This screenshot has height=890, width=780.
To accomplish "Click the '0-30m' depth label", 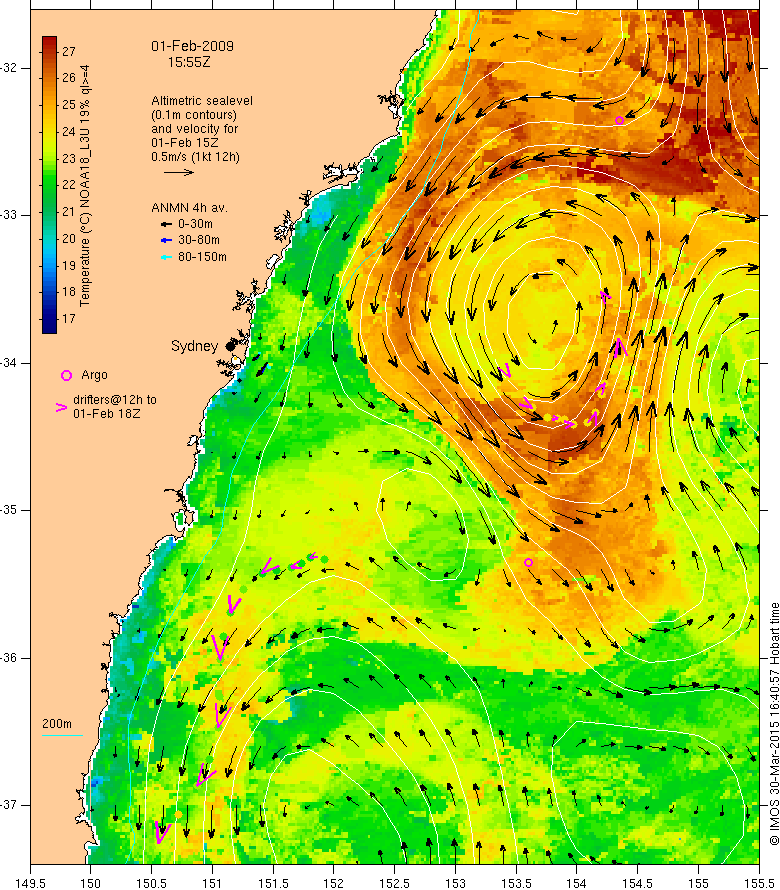I will tap(195, 224).
